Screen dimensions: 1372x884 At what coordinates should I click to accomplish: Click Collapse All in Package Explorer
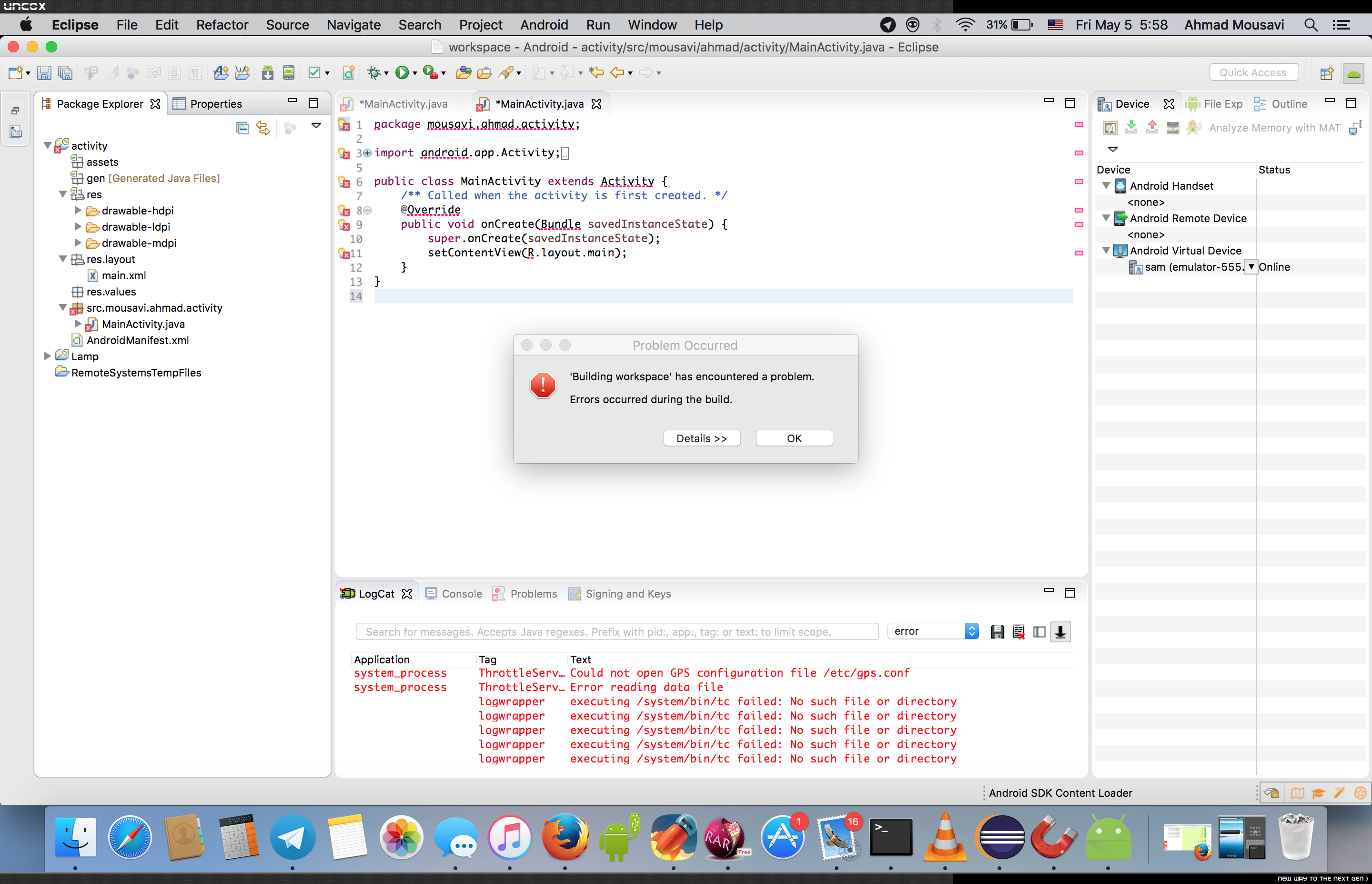(242, 128)
